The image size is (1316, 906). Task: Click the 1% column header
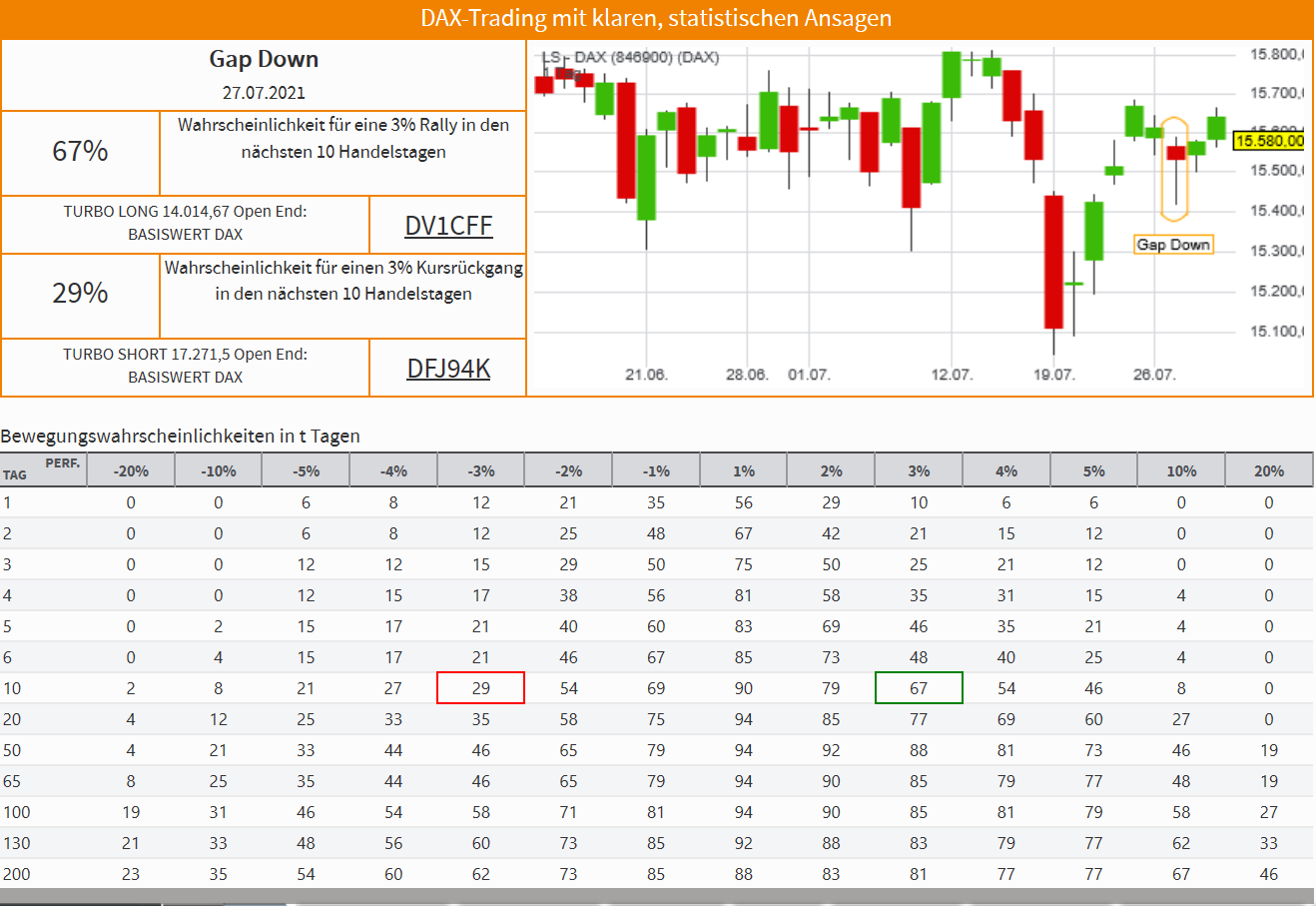tap(744, 470)
